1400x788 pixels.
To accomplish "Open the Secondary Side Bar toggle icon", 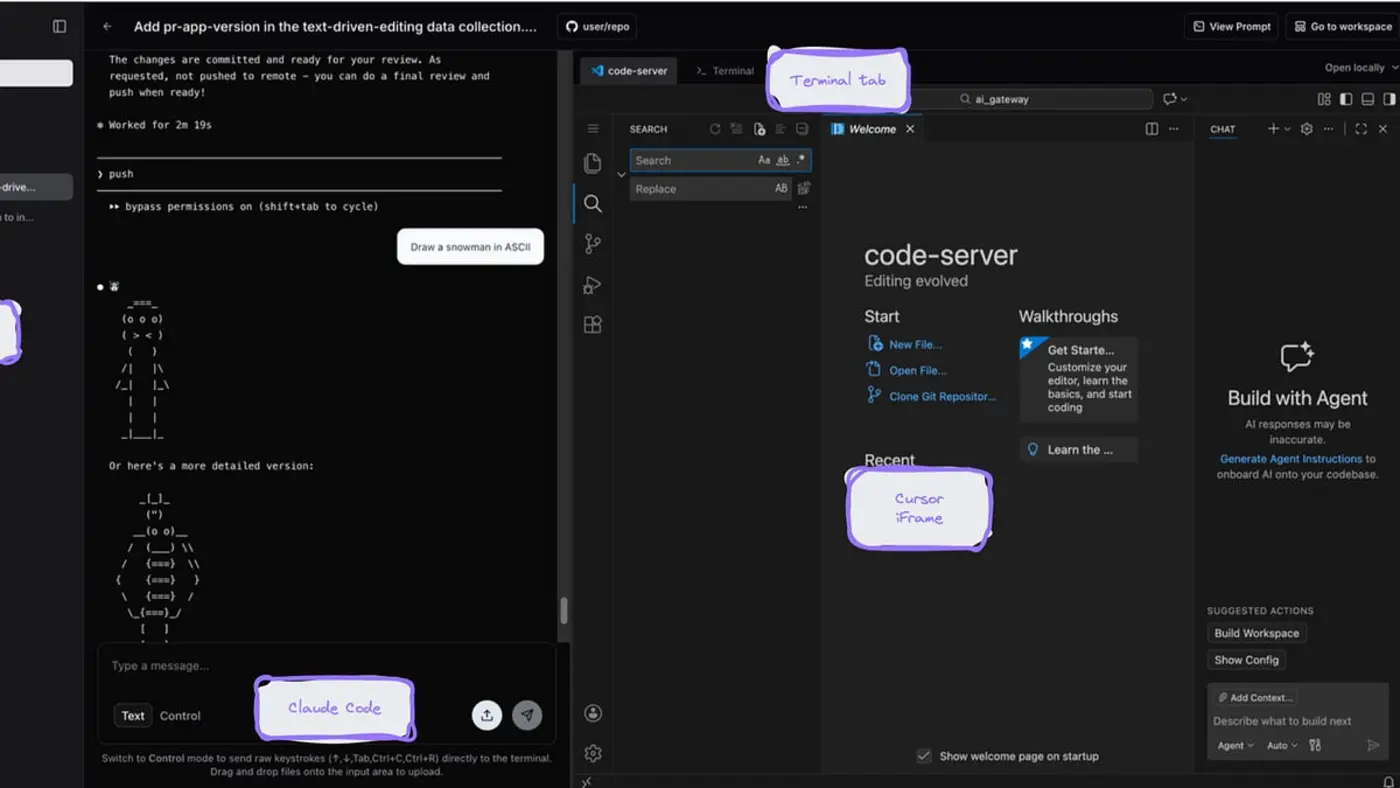I will pyautogui.click(x=1388, y=99).
